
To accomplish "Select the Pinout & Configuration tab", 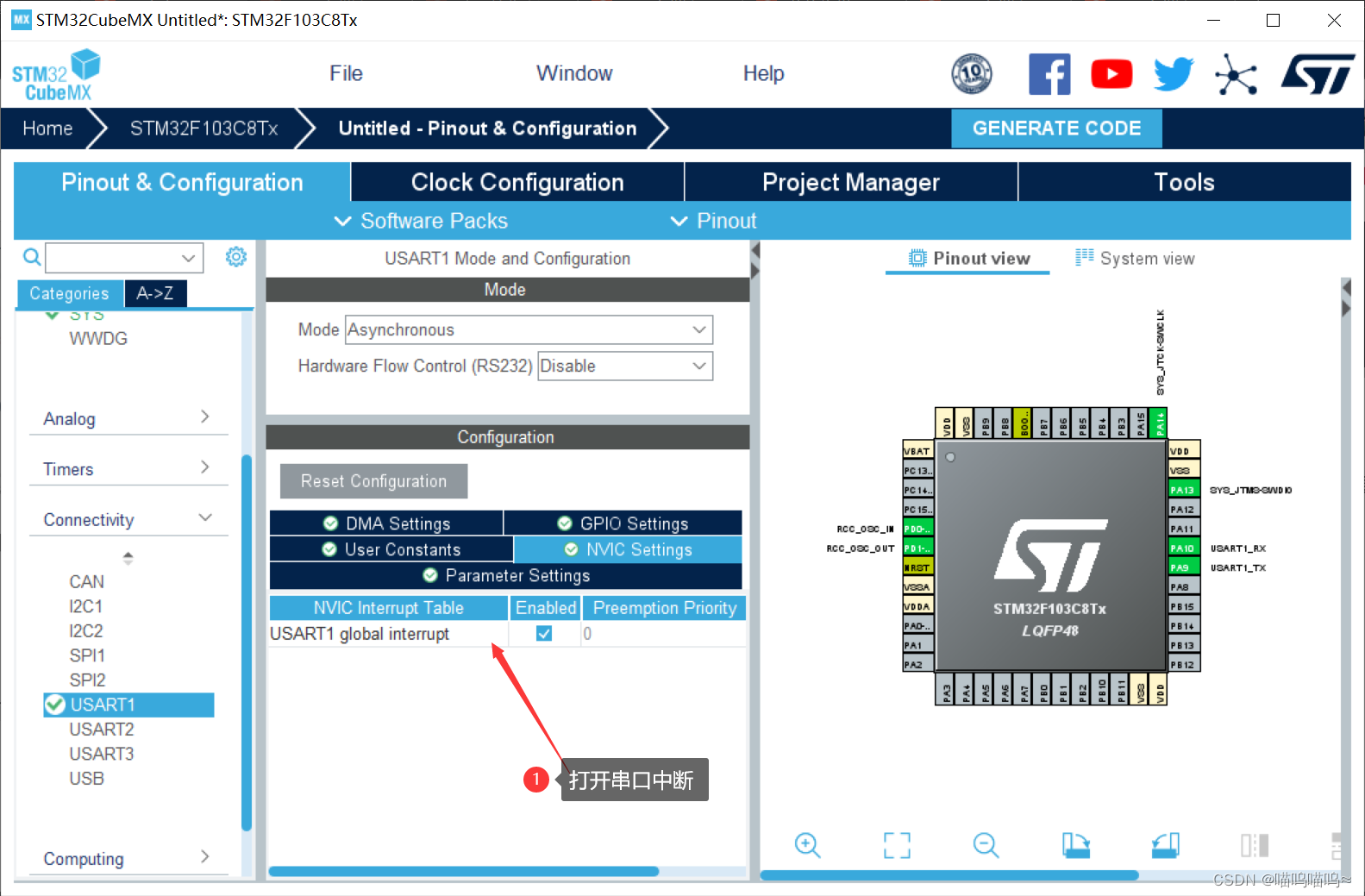I will pyautogui.click(x=182, y=182).
